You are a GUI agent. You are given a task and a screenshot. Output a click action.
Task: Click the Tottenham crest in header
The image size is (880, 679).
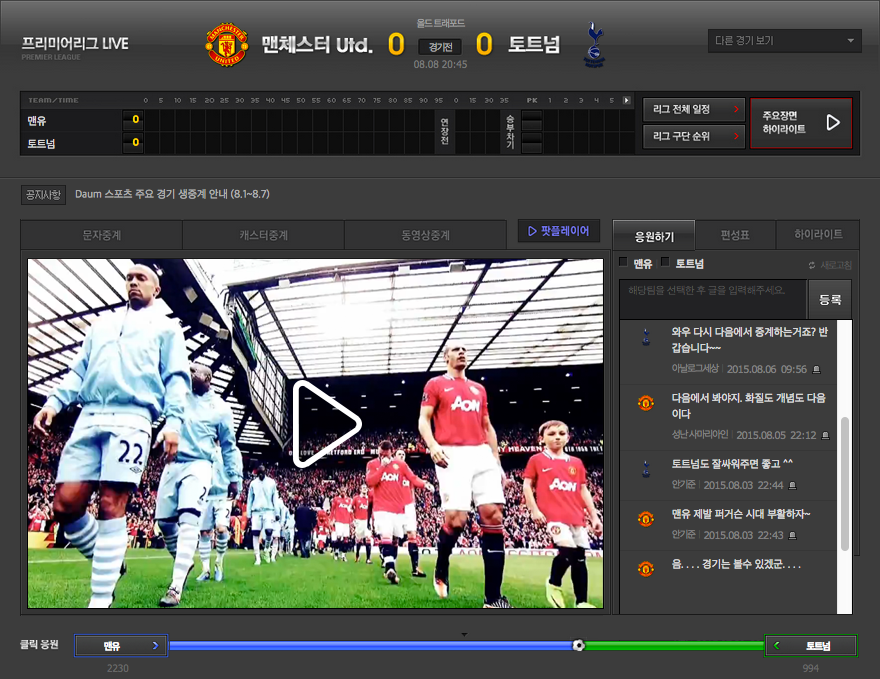594,46
